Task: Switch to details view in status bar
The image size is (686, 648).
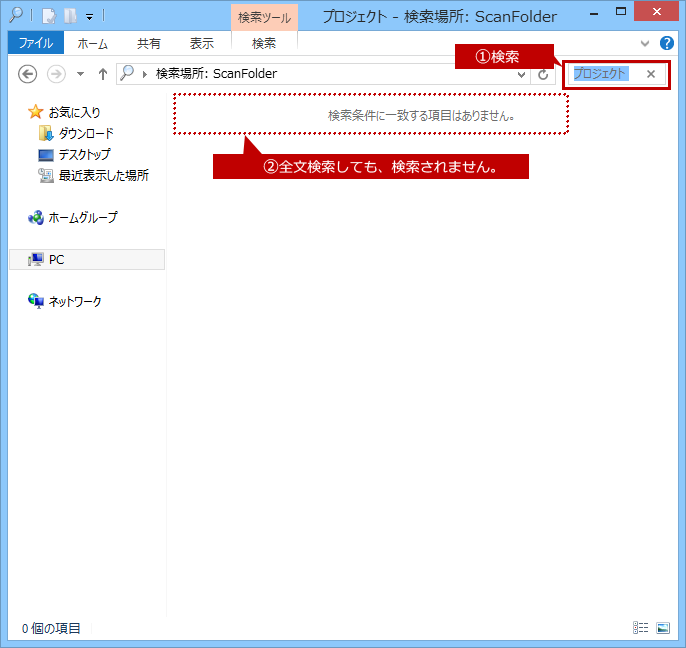Action: pos(640,628)
